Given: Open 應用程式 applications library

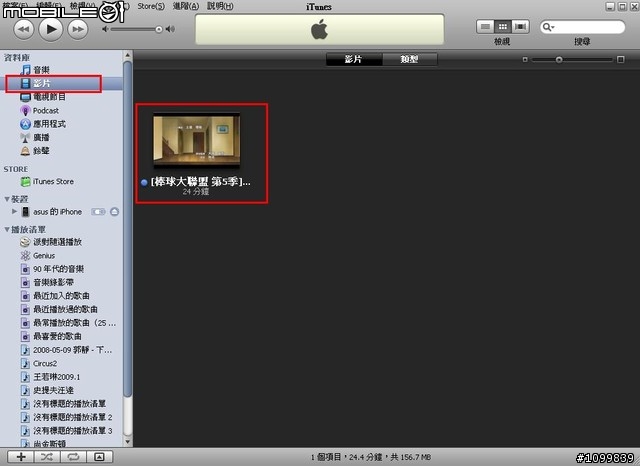Looking at the screenshot, I should [x=43, y=124].
